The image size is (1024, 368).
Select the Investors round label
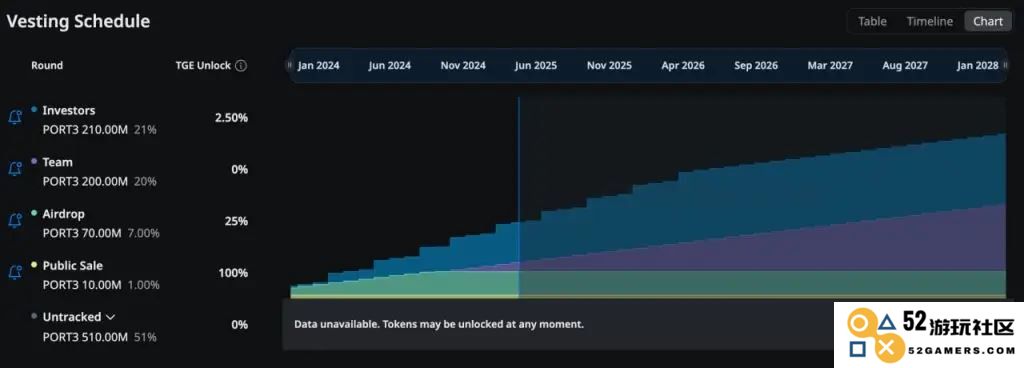(x=69, y=110)
